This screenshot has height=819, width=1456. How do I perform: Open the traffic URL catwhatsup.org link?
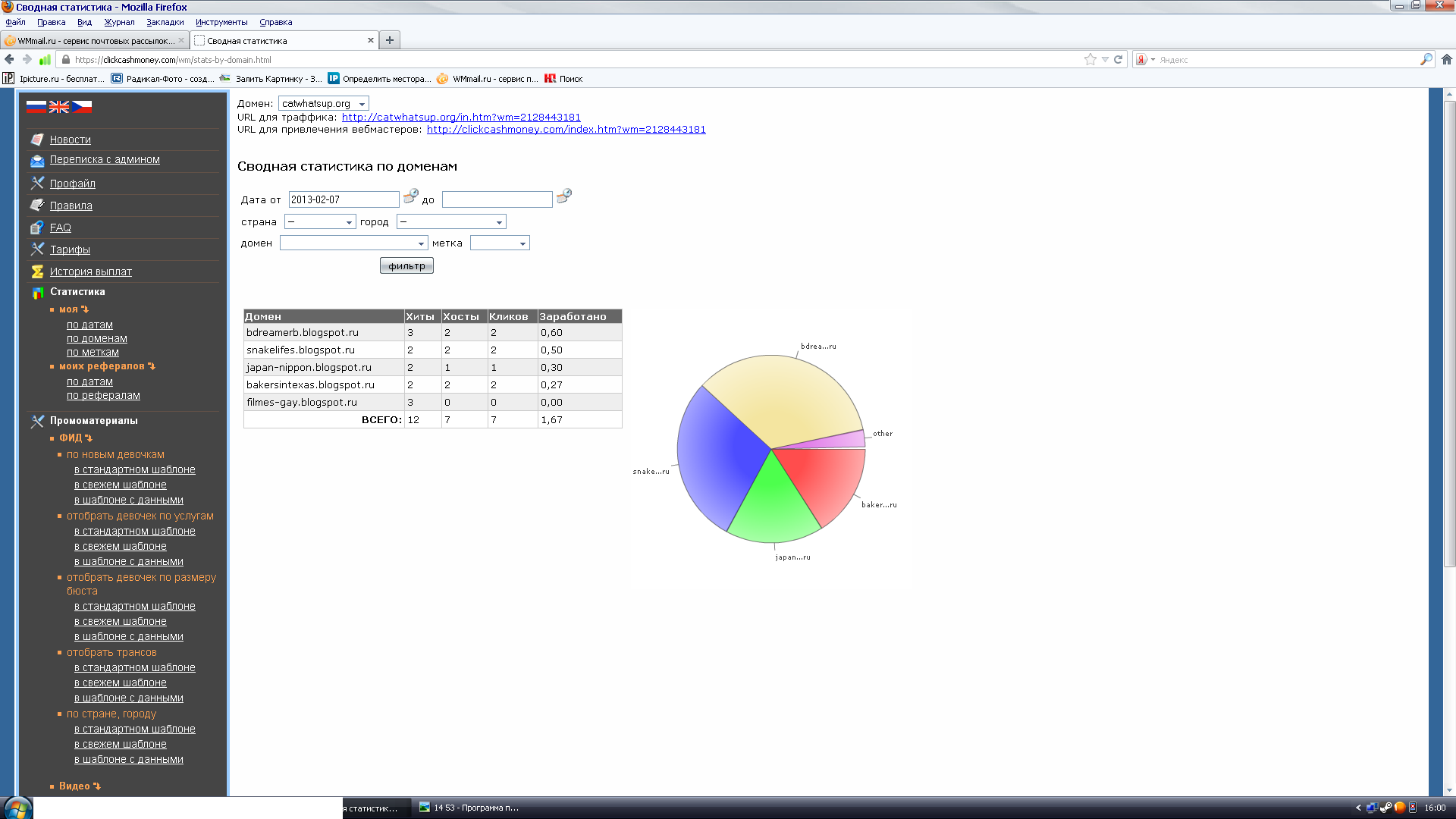461,118
